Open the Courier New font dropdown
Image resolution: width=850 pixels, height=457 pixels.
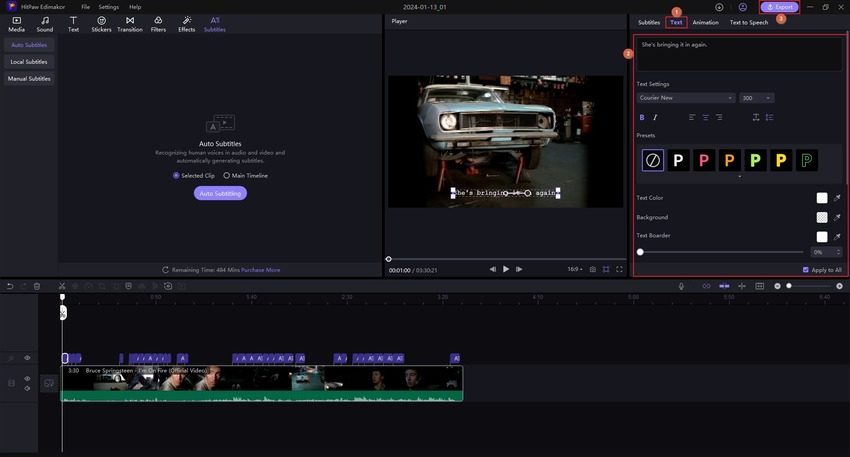[x=686, y=98]
